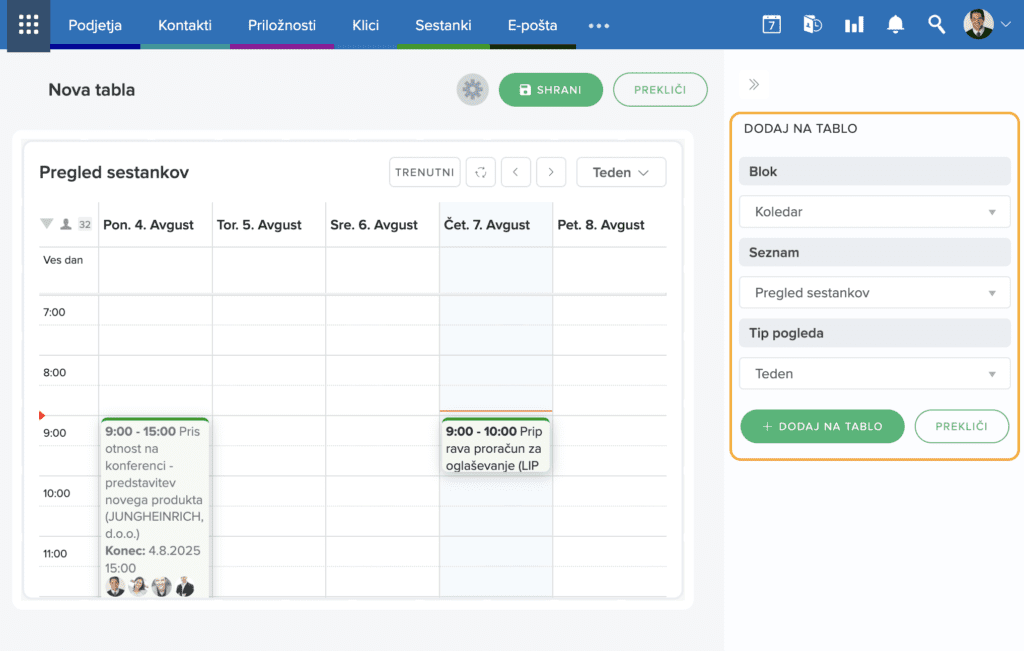Open board settings gear icon

472,90
